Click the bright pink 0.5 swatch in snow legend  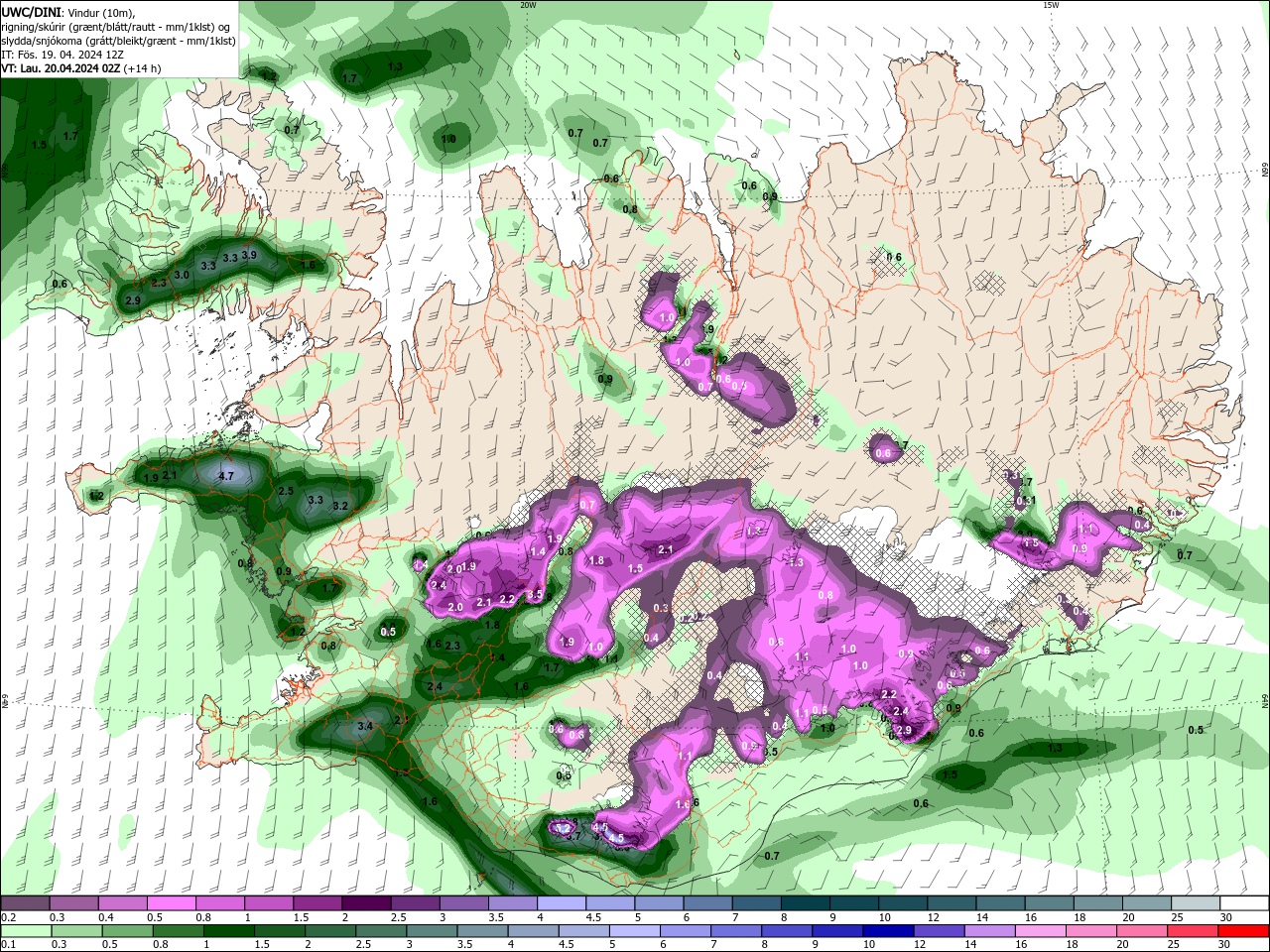tap(171, 903)
